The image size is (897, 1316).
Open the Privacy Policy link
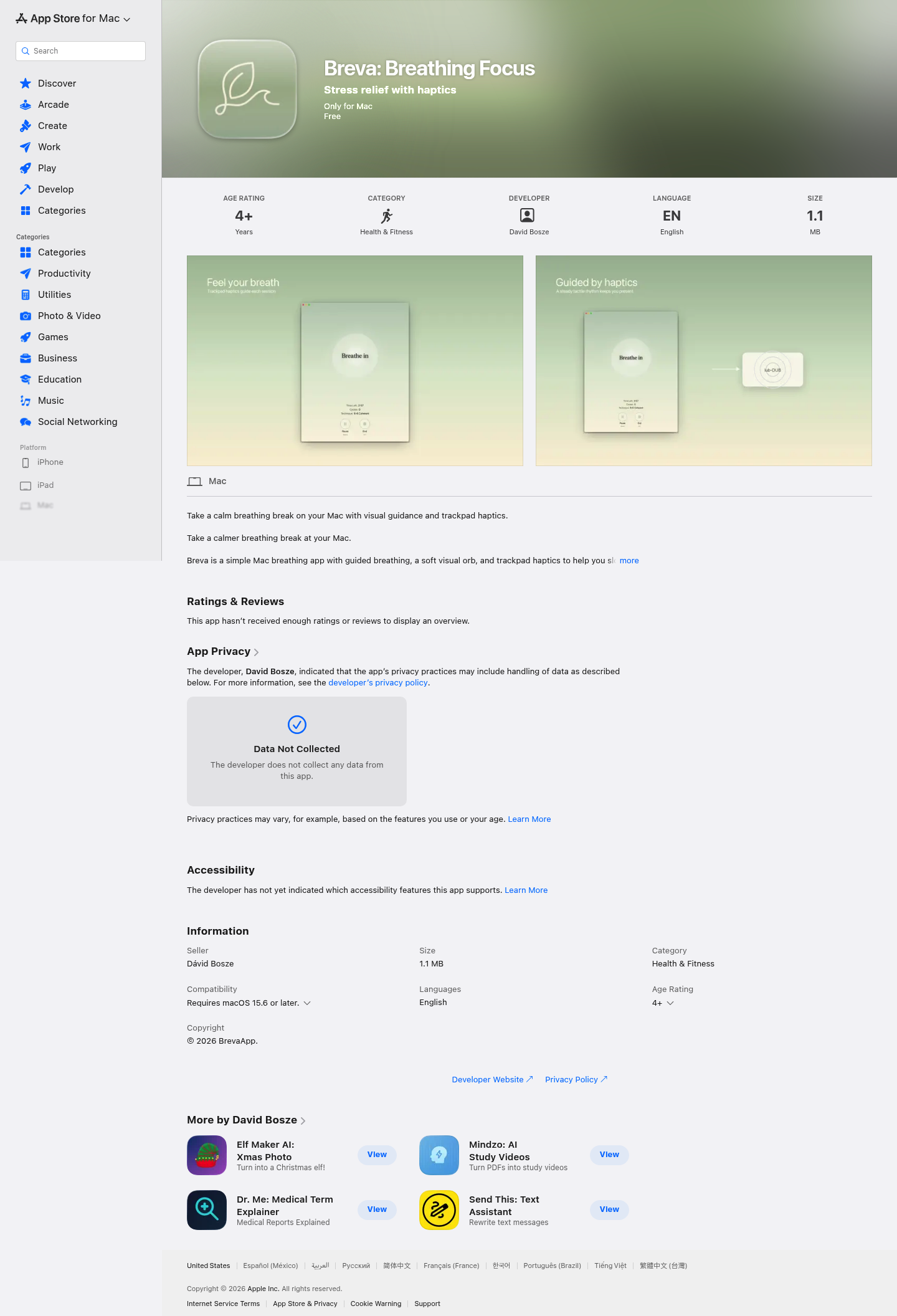pyautogui.click(x=576, y=1080)
